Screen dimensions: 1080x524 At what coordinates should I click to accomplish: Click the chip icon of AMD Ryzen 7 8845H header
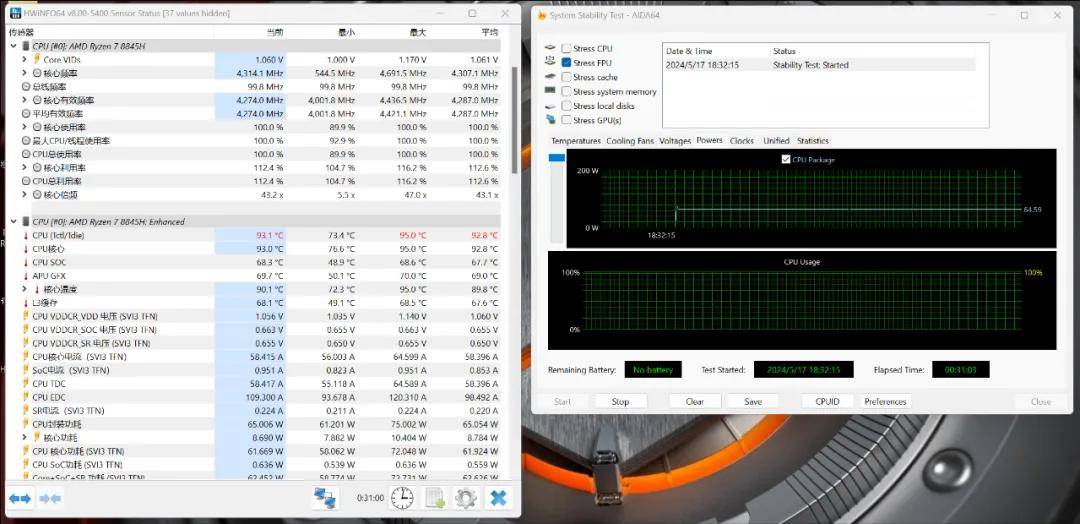click(x=26, y=46)
